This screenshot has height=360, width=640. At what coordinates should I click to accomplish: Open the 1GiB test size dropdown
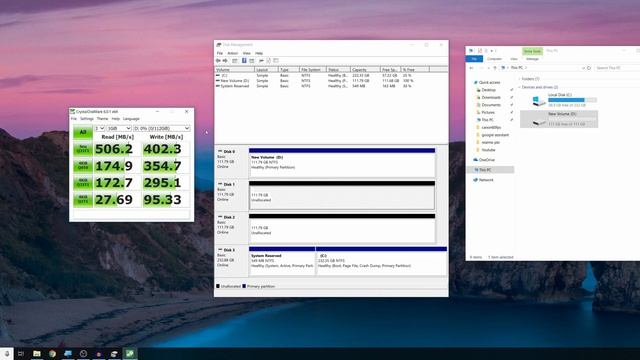point(119,128)
